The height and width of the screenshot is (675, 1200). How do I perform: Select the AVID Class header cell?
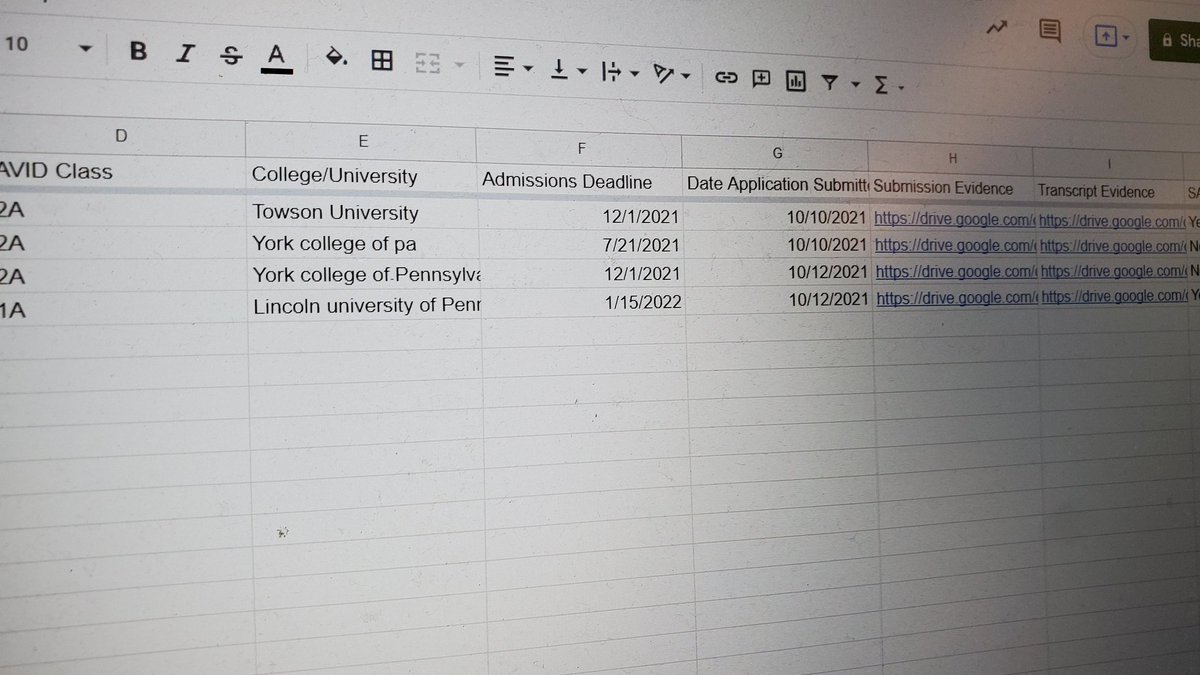pyautogui.click(x=122, y=172)
